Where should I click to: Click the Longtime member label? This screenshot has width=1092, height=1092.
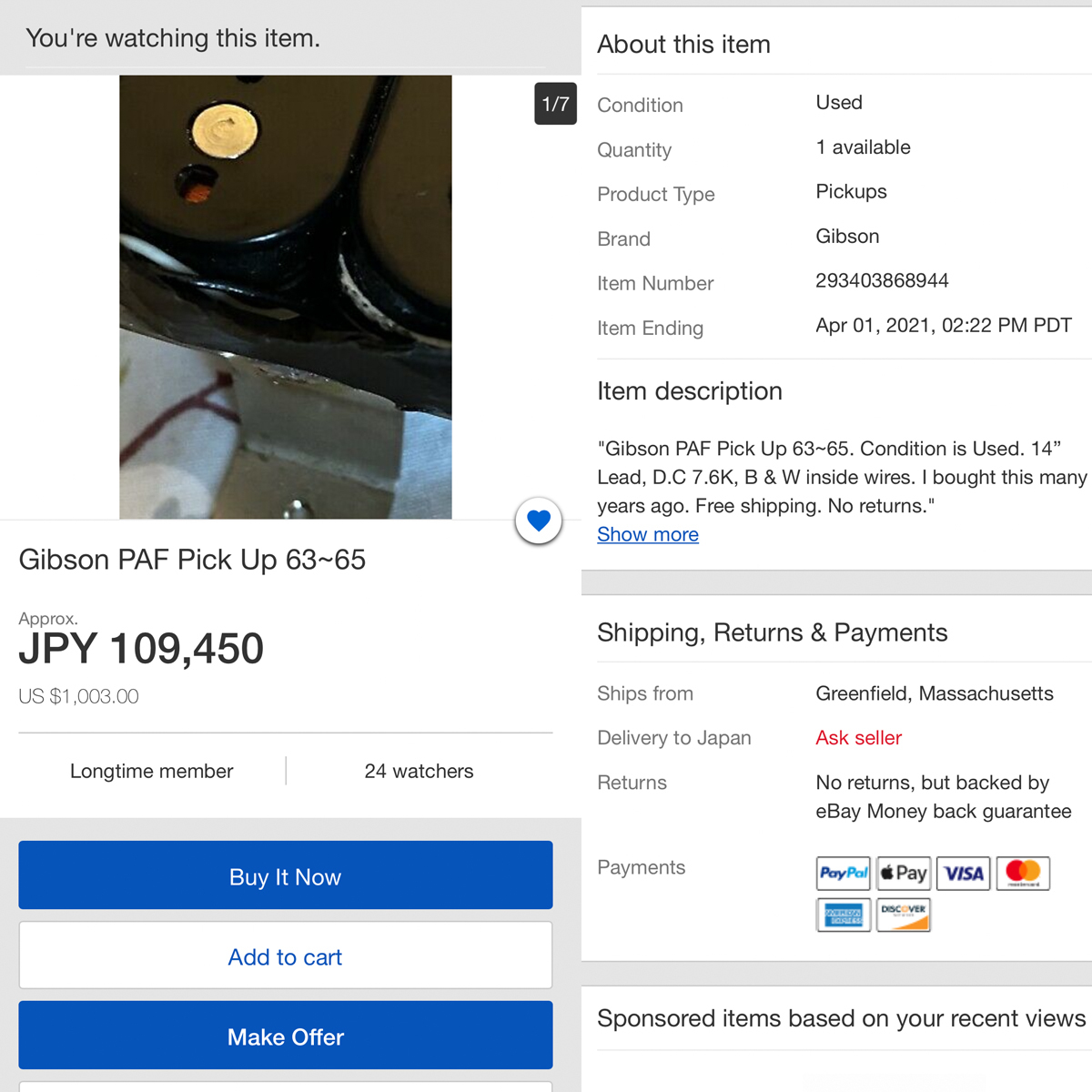[x=152, y=772]
